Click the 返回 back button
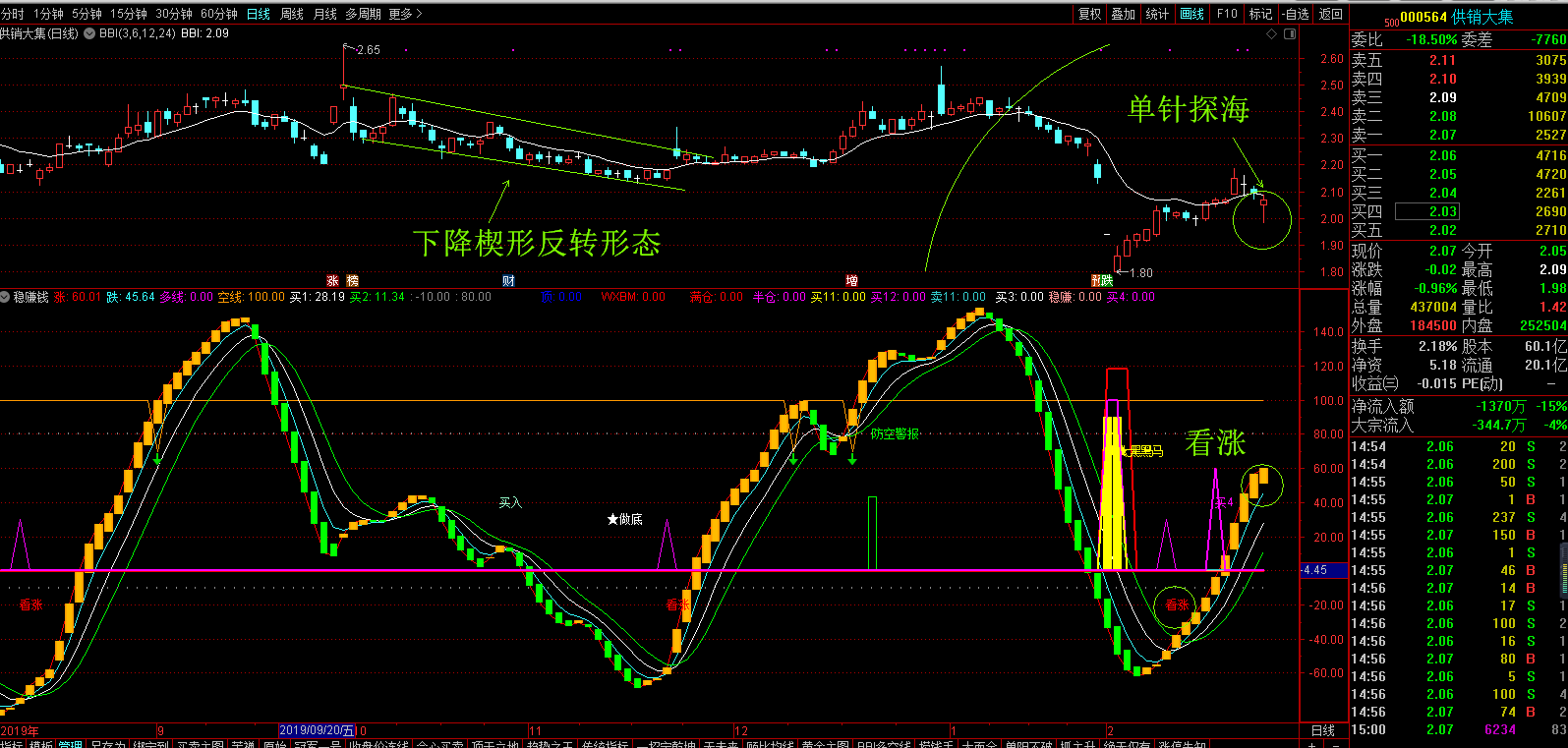Viewport: 1568px width, 748px height. 1331,14
